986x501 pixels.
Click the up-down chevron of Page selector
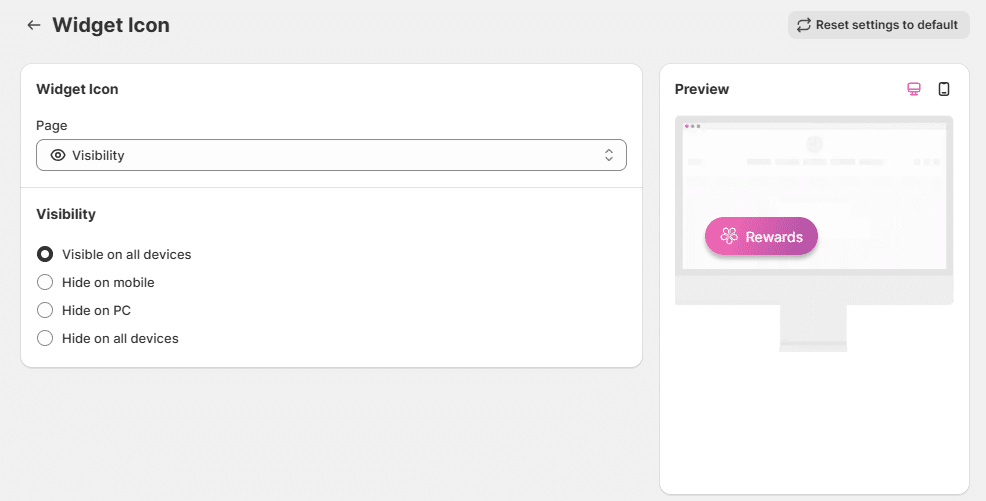pos(609,155)
